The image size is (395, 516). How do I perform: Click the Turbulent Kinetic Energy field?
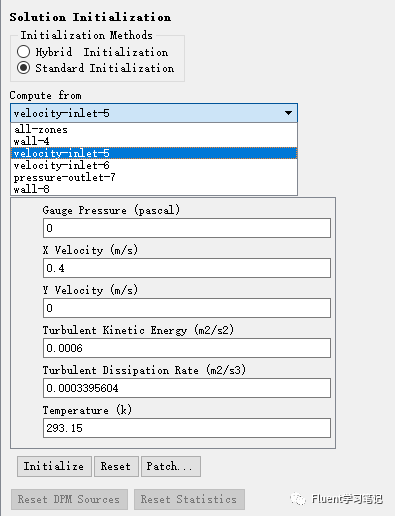[187, 348]
